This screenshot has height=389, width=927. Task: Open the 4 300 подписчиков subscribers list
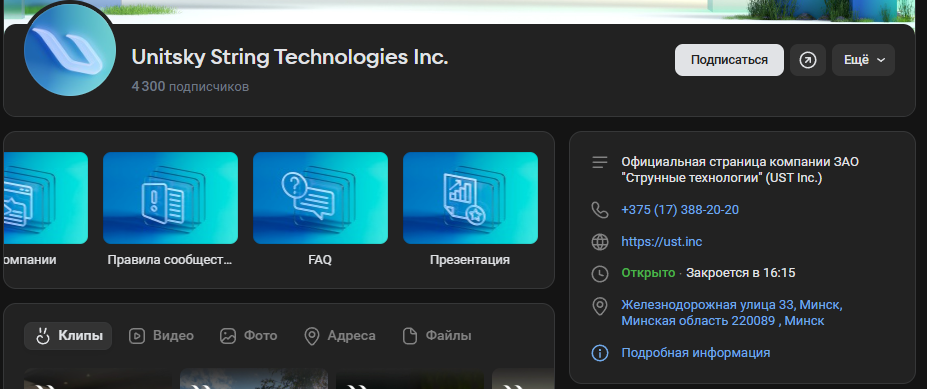point(190,87)
